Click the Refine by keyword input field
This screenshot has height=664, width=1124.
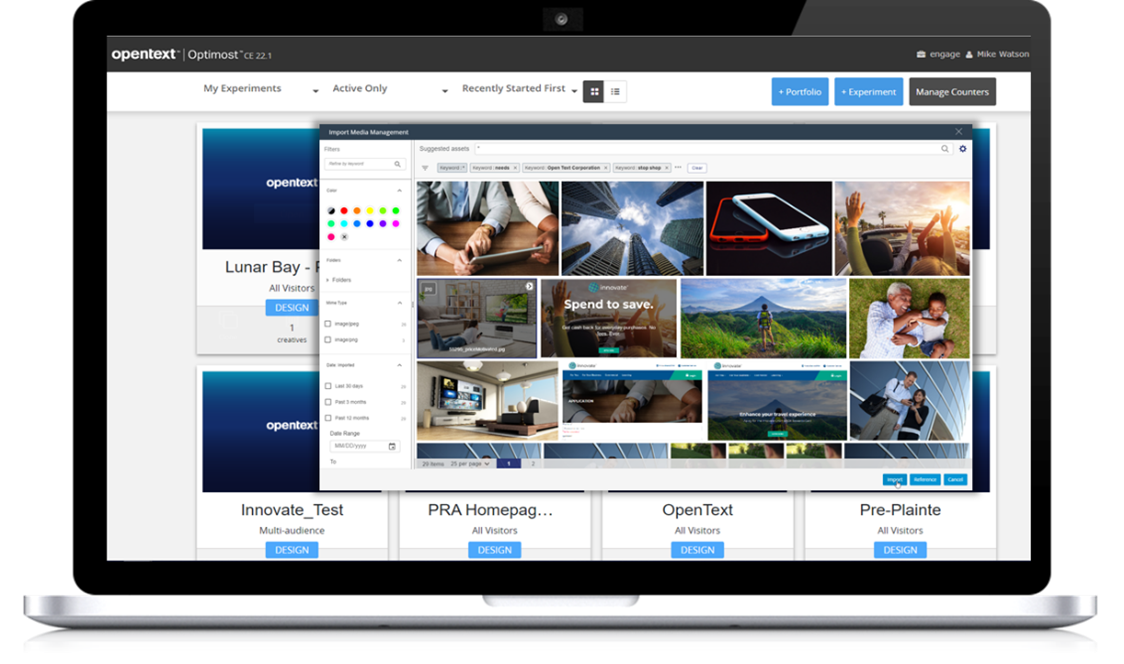tap(365, 164)
